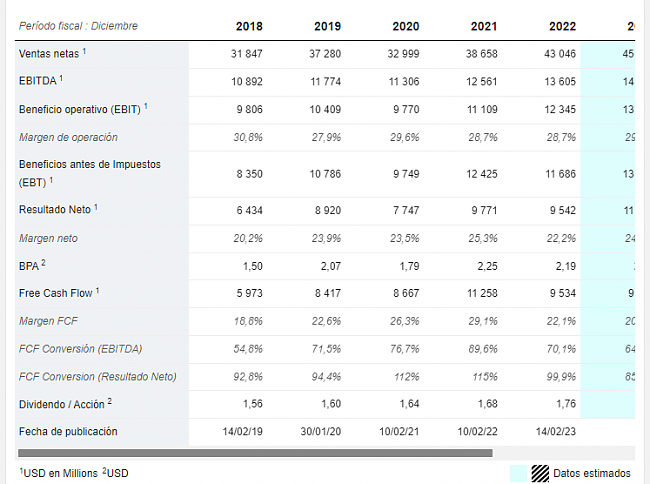Screen dimensions: 650x484
Task: Click the 2019 EBITDA value 11 774
Action: (325, 82)
